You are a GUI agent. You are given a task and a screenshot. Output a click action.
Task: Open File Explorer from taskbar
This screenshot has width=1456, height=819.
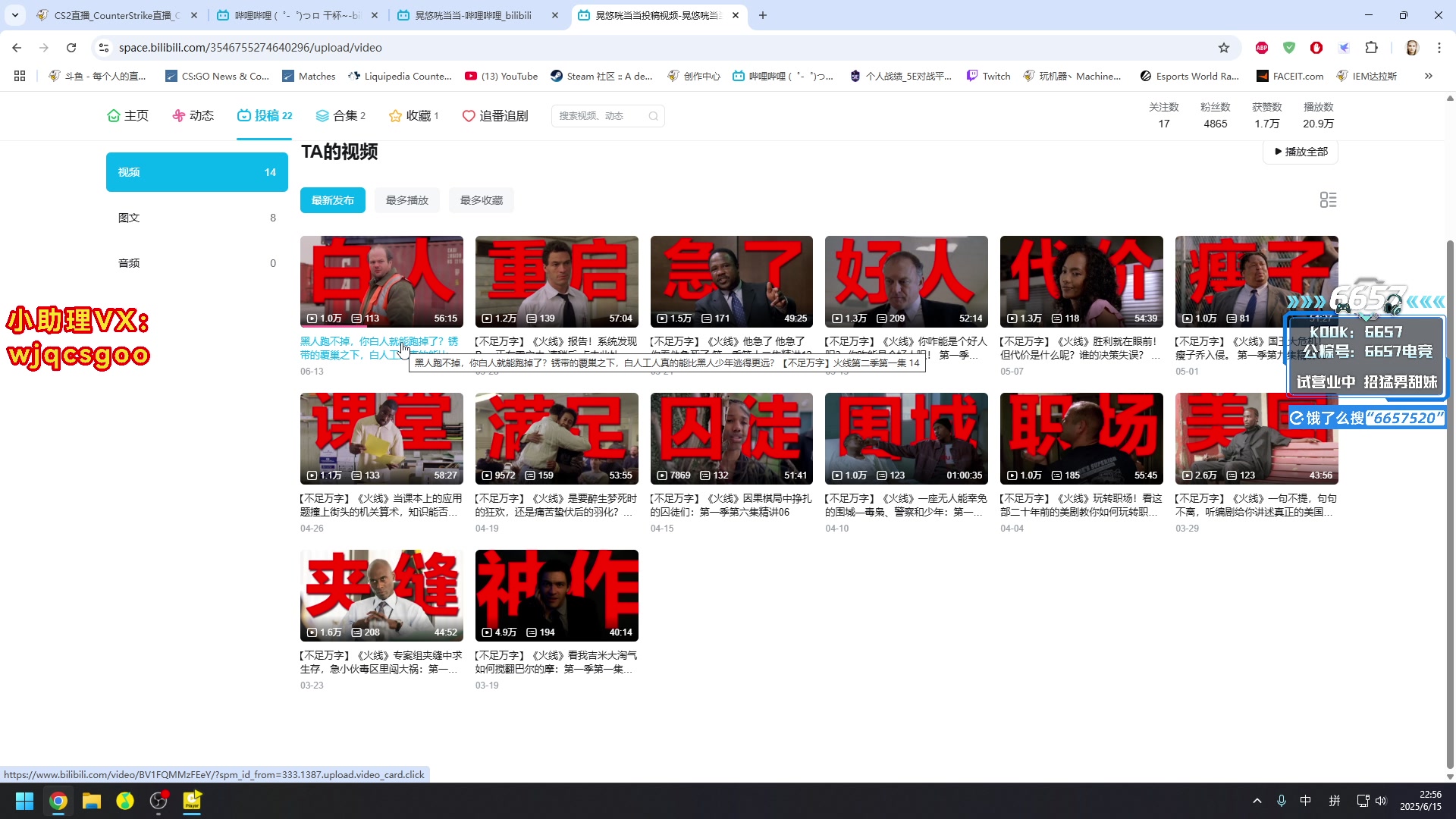click(x=92, y=801)
